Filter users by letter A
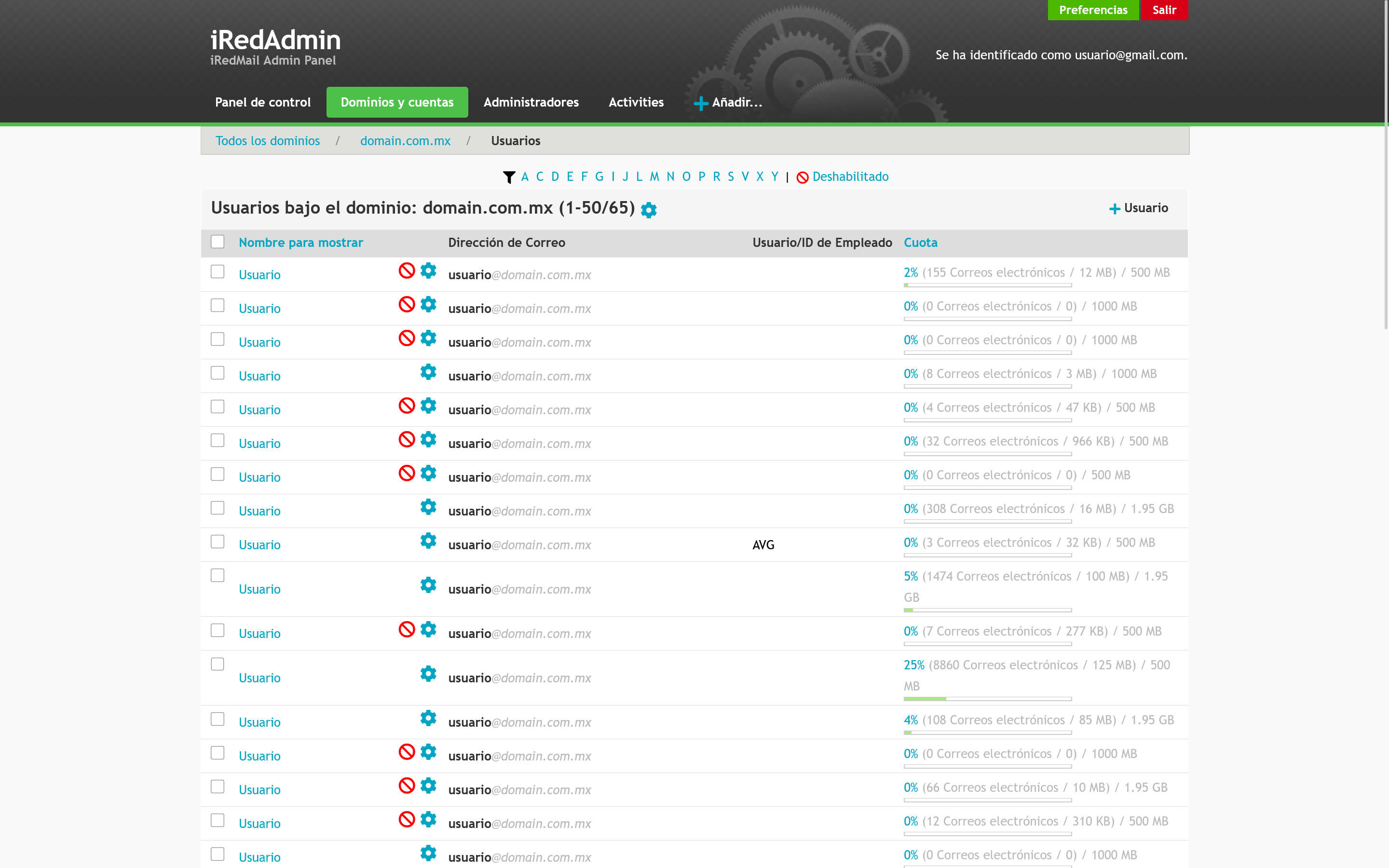 525,177
